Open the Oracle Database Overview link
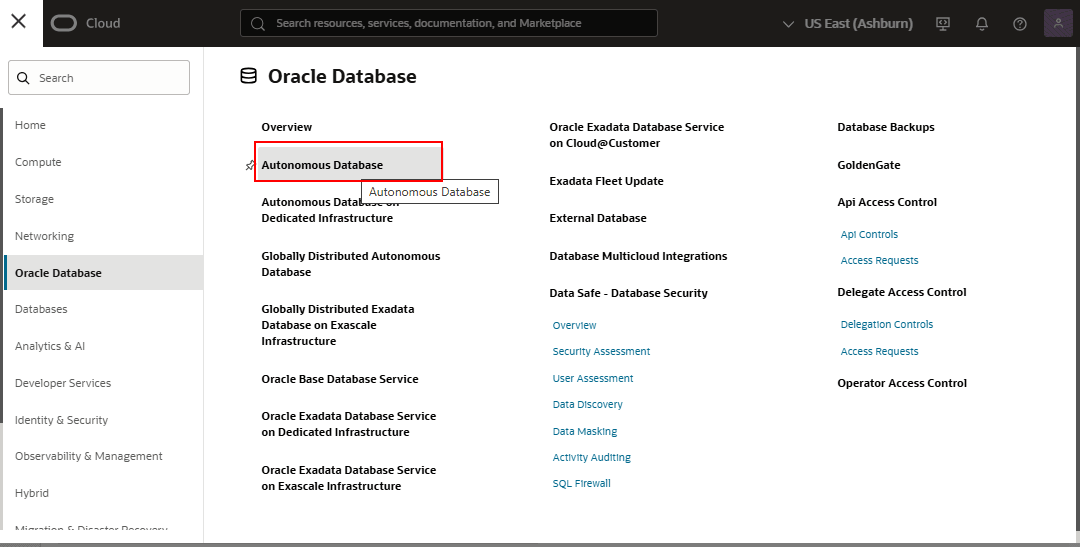Screen dimensions: 1080x547 tap(287, 127)
